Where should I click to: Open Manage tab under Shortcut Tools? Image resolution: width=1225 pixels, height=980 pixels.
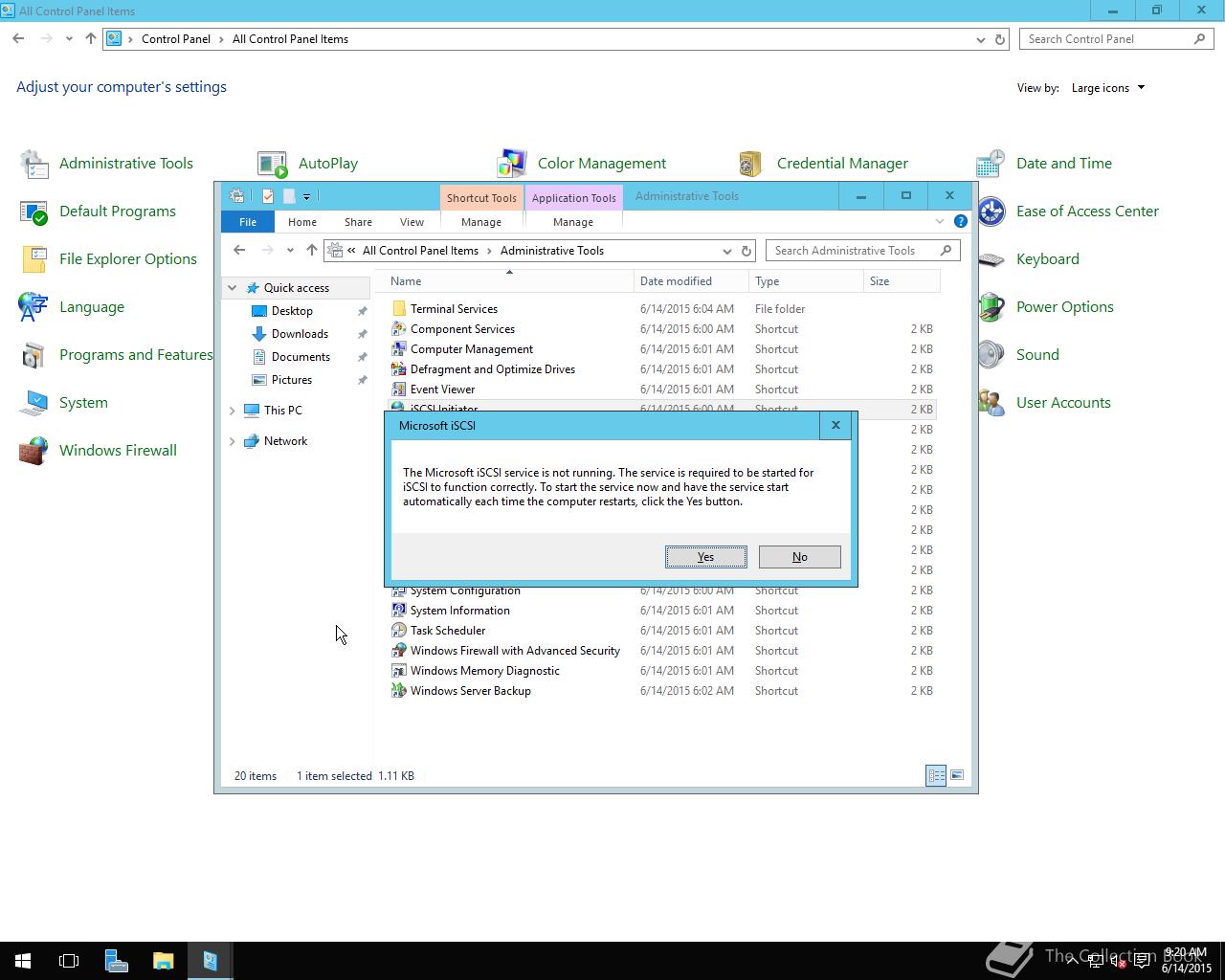(x=481, y=221)
